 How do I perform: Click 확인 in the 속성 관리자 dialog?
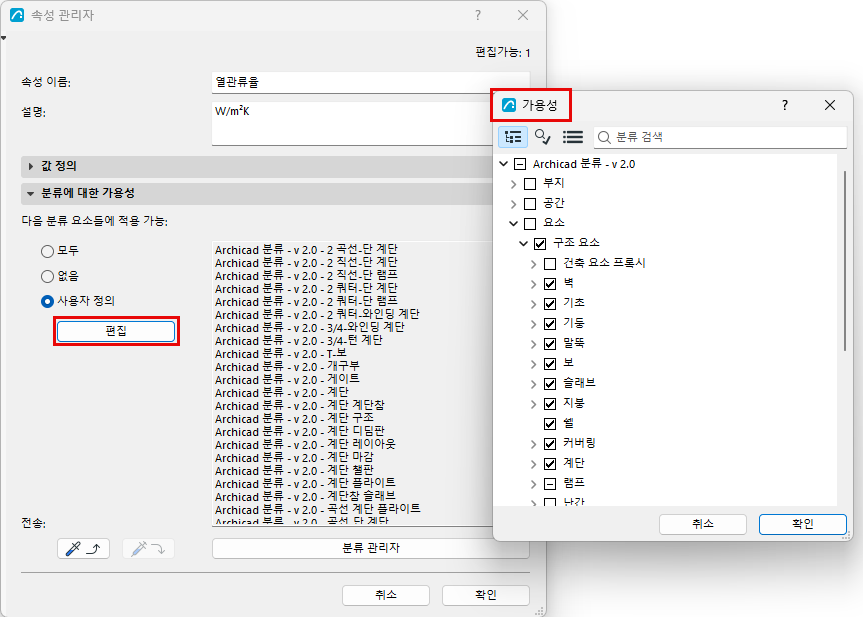click(486, 595)
